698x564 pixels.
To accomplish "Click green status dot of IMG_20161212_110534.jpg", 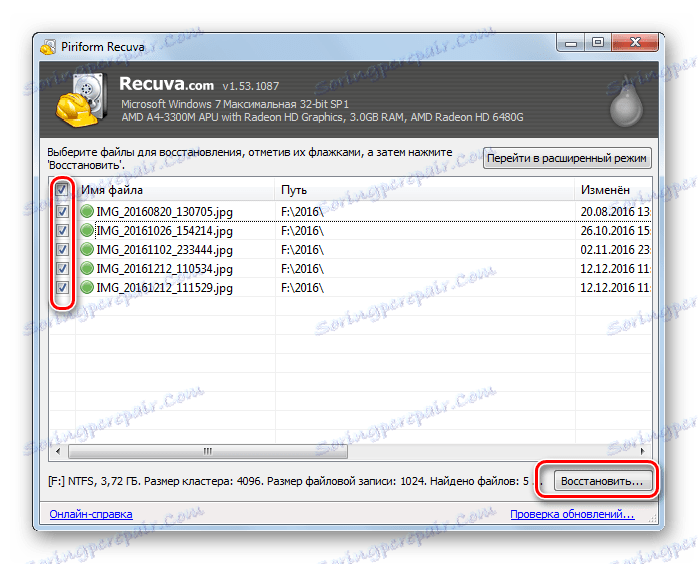I will click(87, 268).
